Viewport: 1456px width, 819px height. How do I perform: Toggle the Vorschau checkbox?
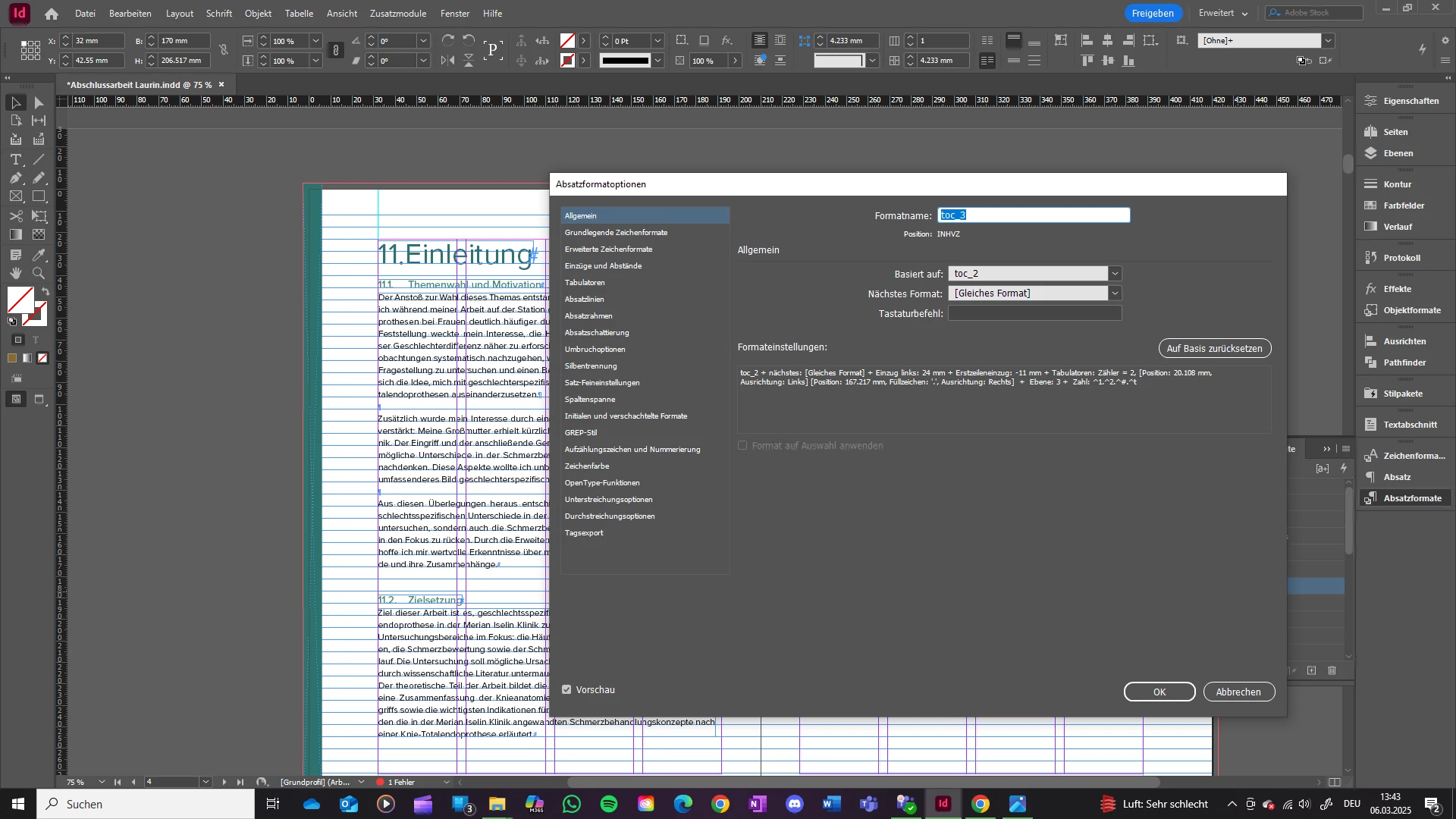[x=566, y=689]
